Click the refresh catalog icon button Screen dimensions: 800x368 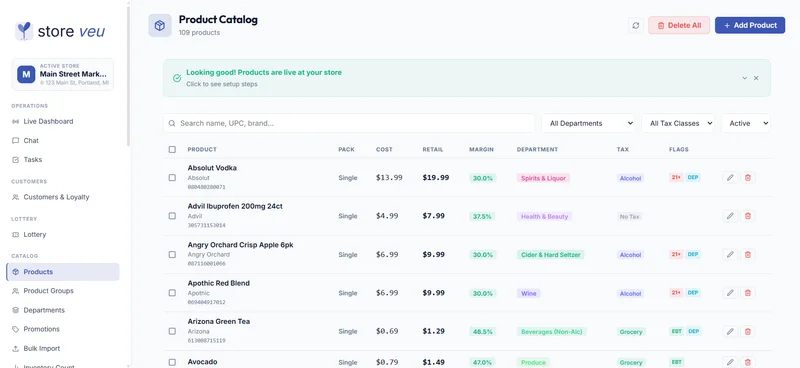pos(635,26)
